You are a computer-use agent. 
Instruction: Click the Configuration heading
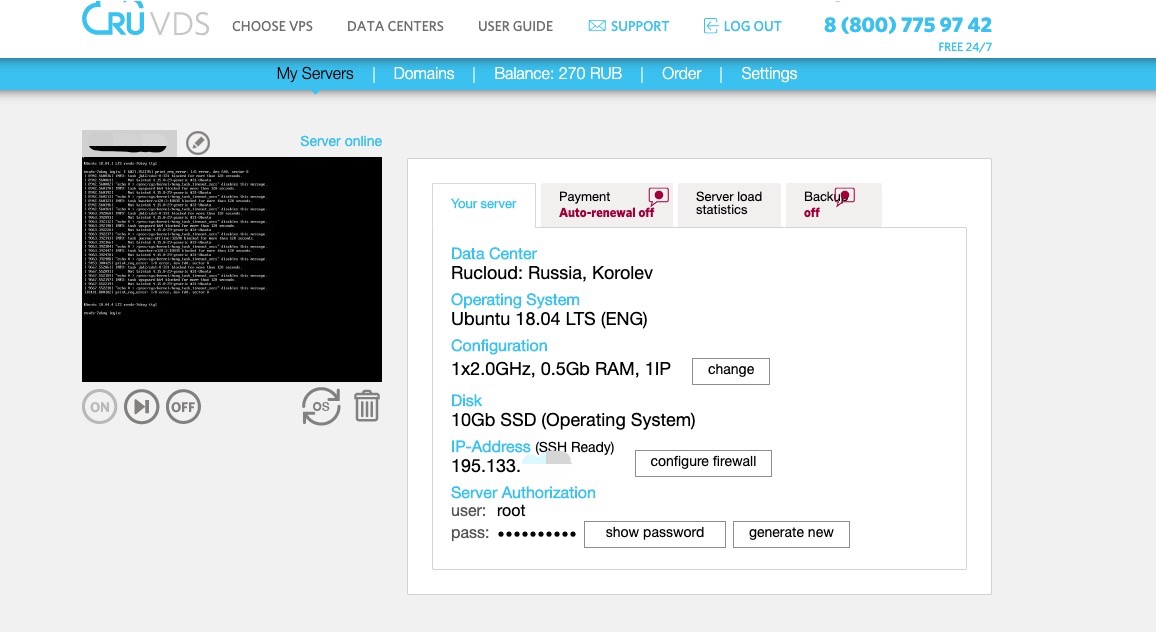coord(499,346)
